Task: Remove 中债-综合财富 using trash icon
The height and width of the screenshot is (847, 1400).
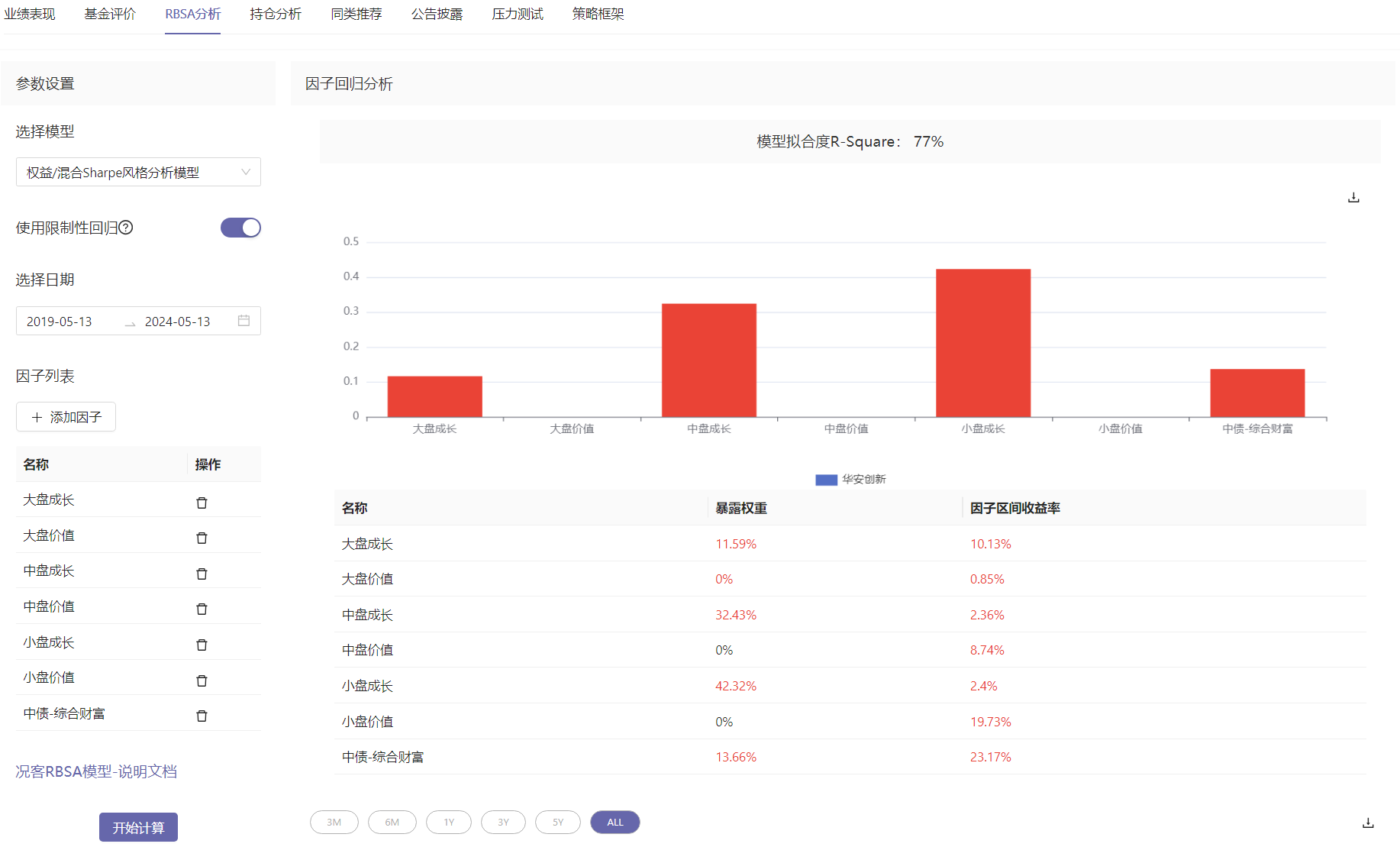Action: [x=202, y=716]
